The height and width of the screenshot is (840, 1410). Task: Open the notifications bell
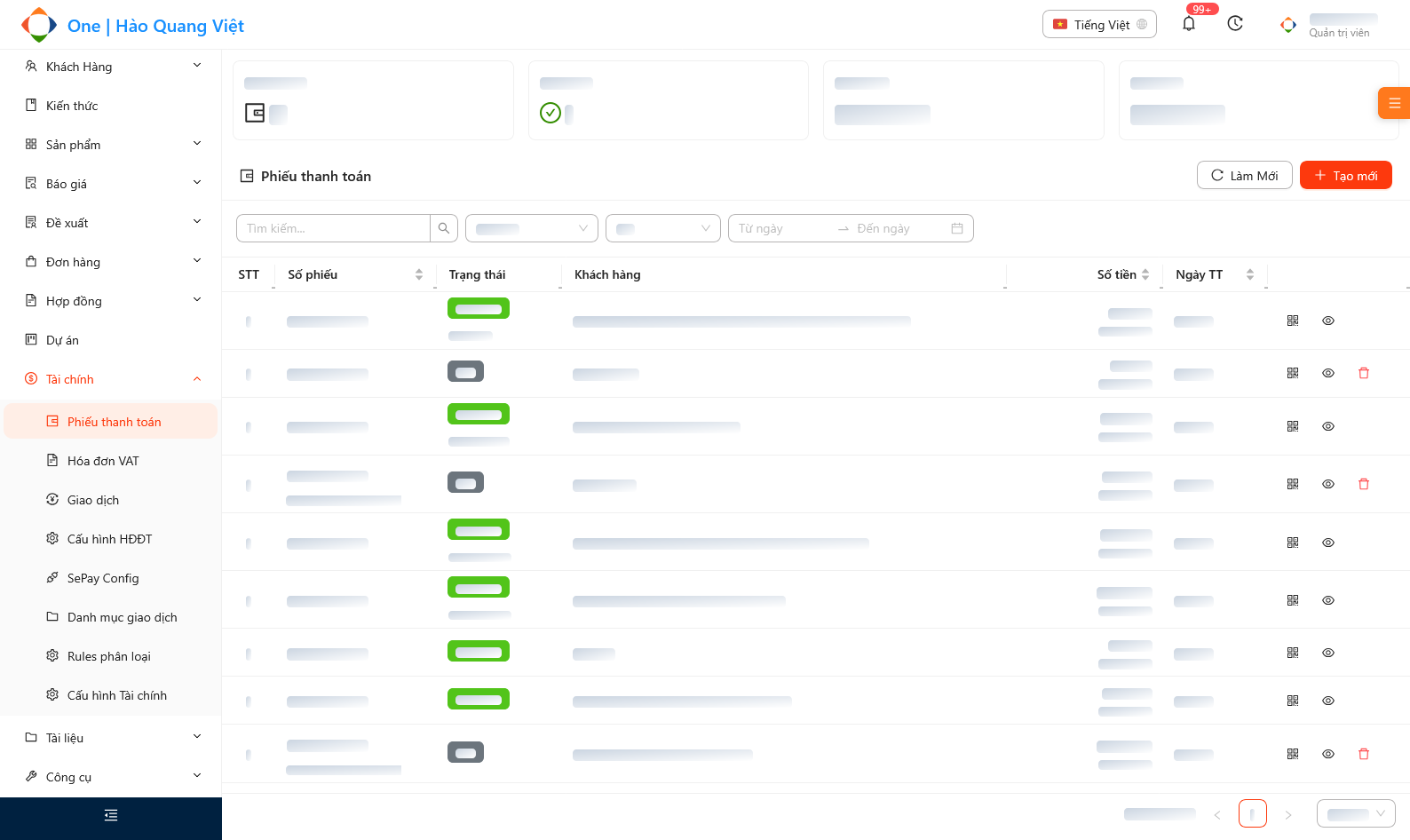coord(1189,24)
